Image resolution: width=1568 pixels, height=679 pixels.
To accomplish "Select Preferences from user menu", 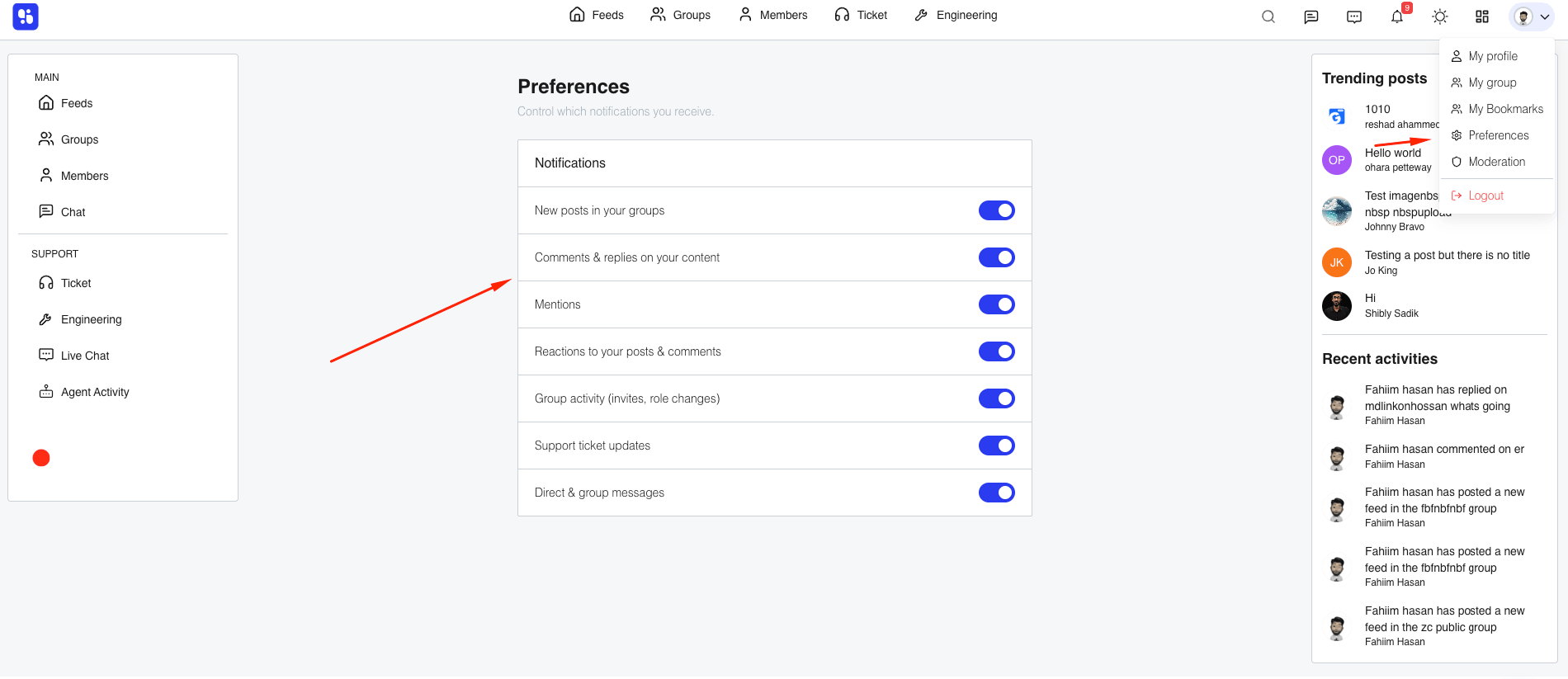I will 1497,135.
